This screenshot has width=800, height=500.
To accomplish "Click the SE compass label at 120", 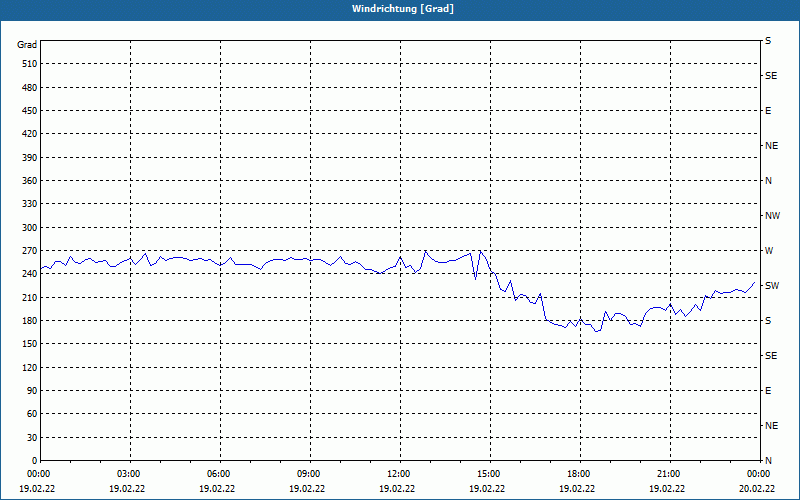I will (771, 356).
